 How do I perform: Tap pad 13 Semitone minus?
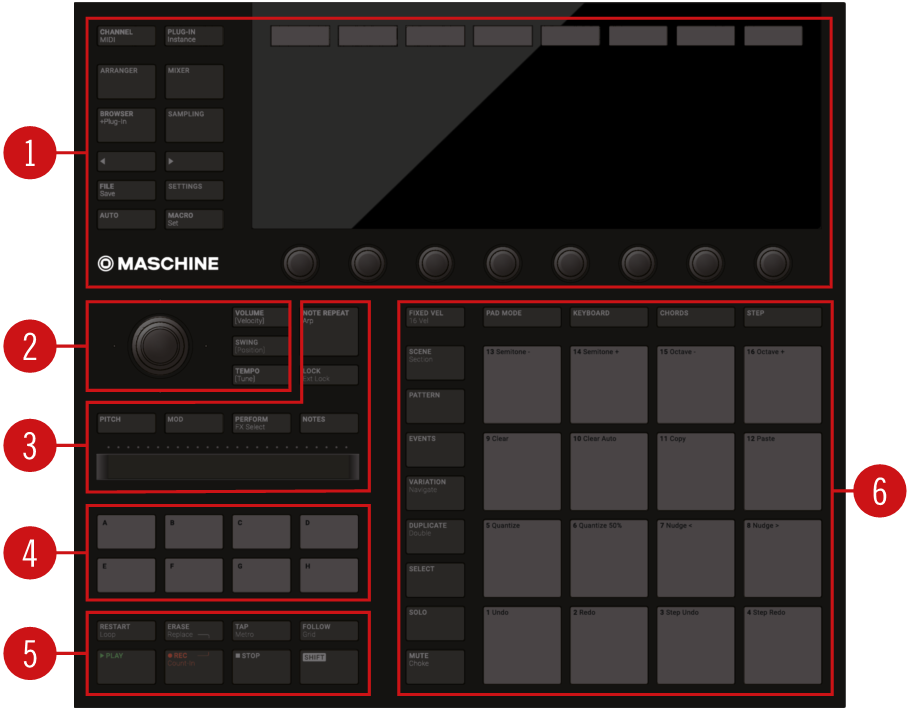pos(522,385)
